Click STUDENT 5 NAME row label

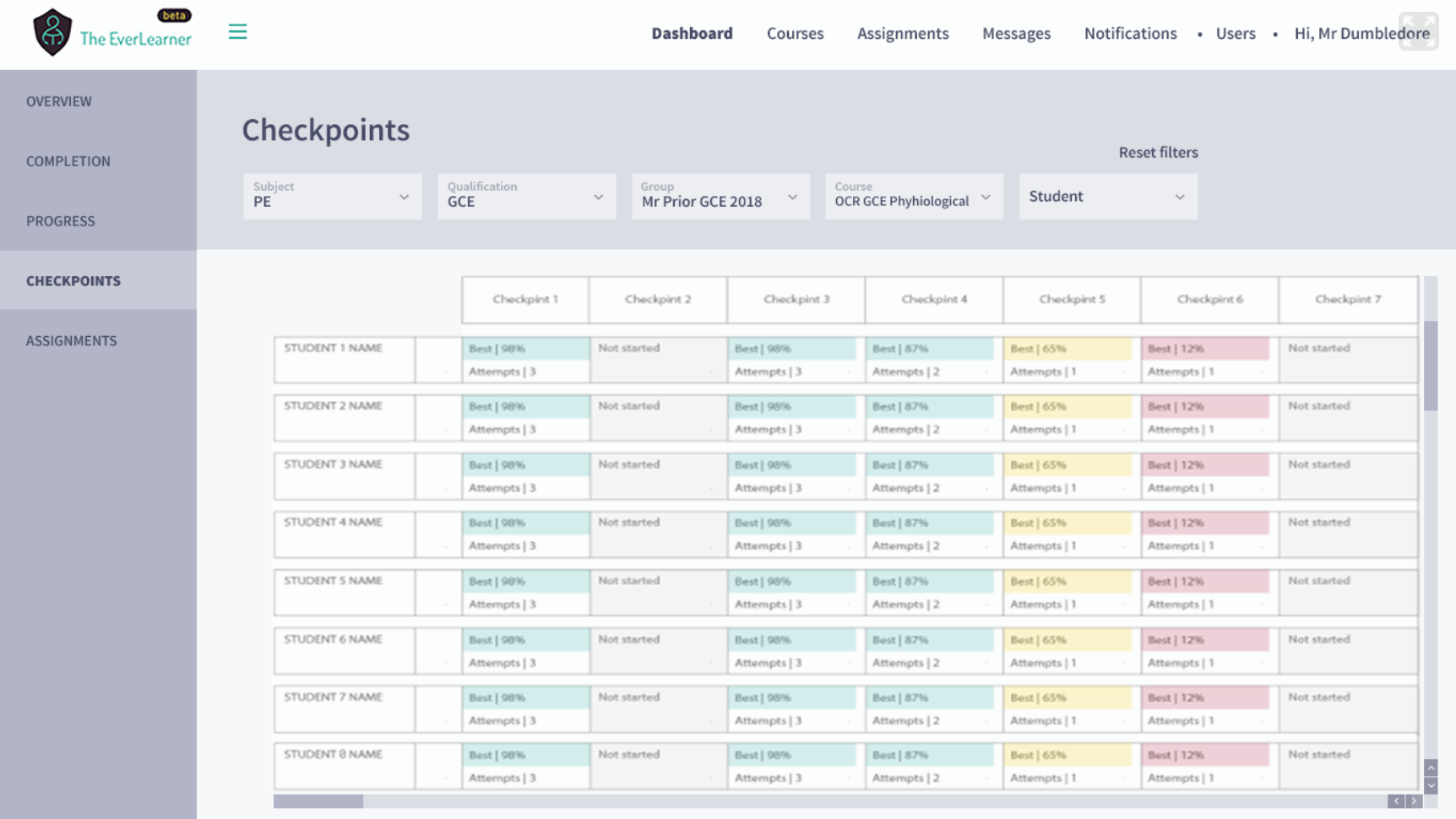click(333, 581)
